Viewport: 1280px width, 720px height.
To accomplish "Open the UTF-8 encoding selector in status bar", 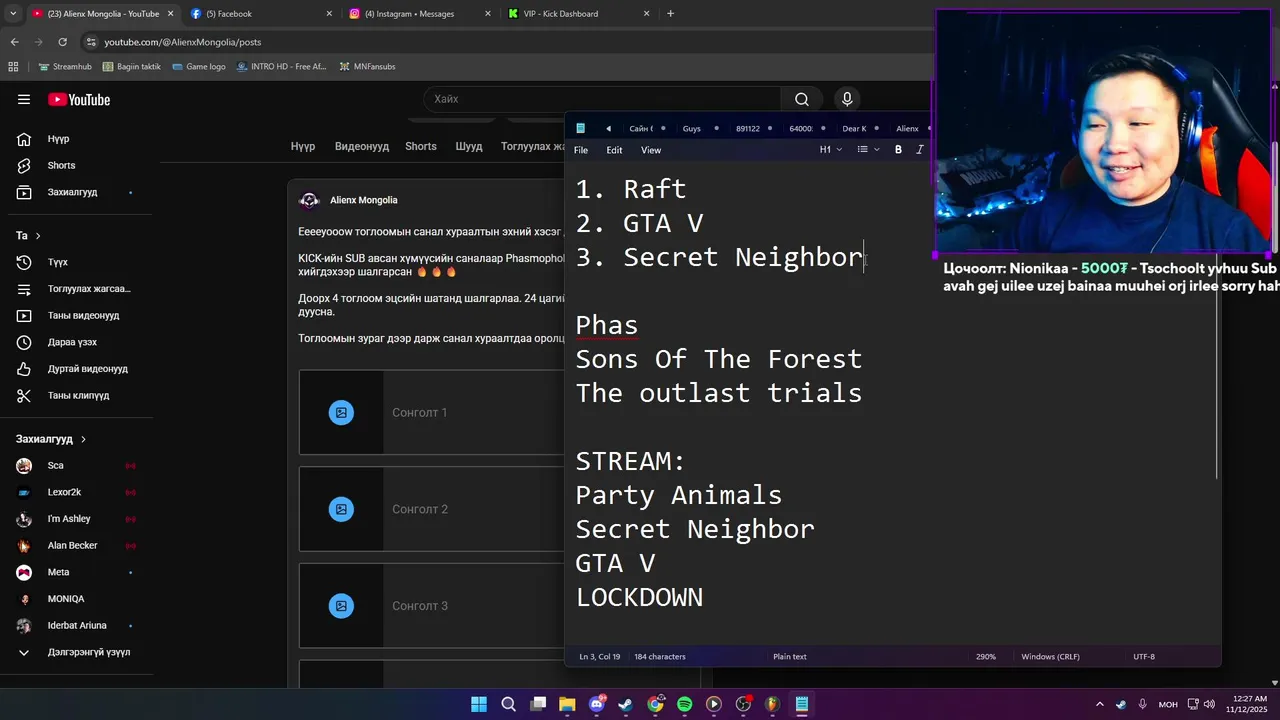I will point(1144,657).
